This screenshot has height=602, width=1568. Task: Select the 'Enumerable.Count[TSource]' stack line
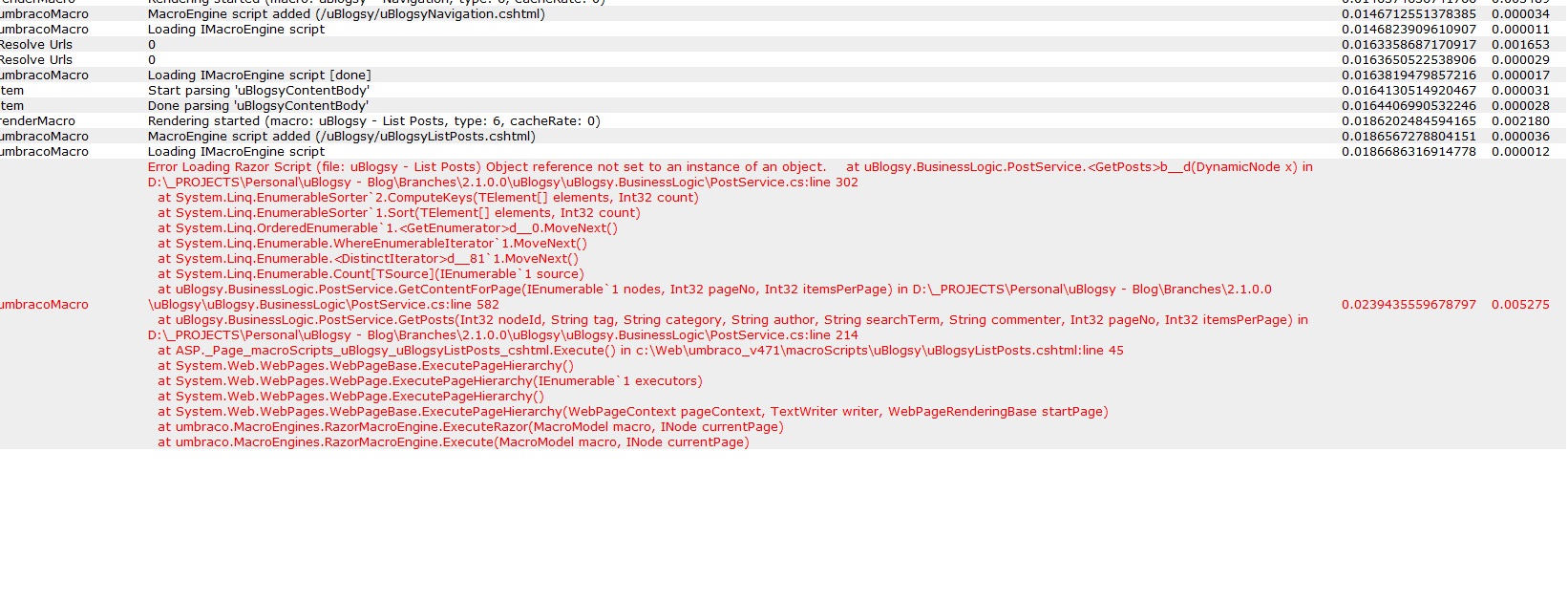pyautogui.click(x=371, y=274)
